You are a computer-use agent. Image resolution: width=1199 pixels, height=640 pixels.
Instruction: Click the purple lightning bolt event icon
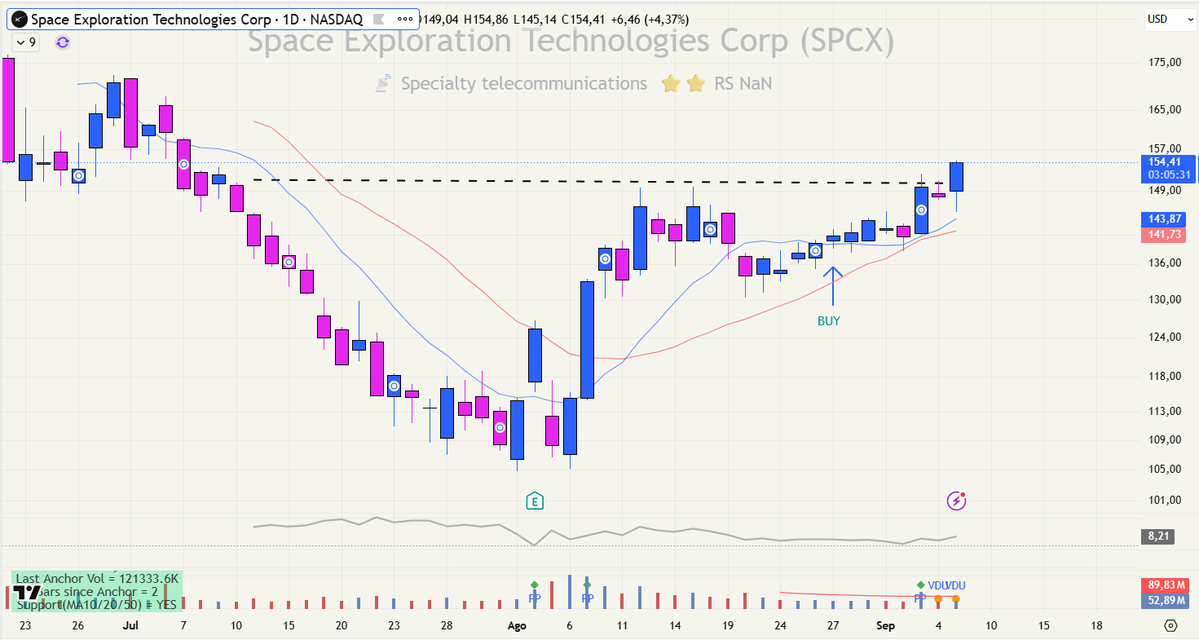pyautogui.click(x=956, y=501)
